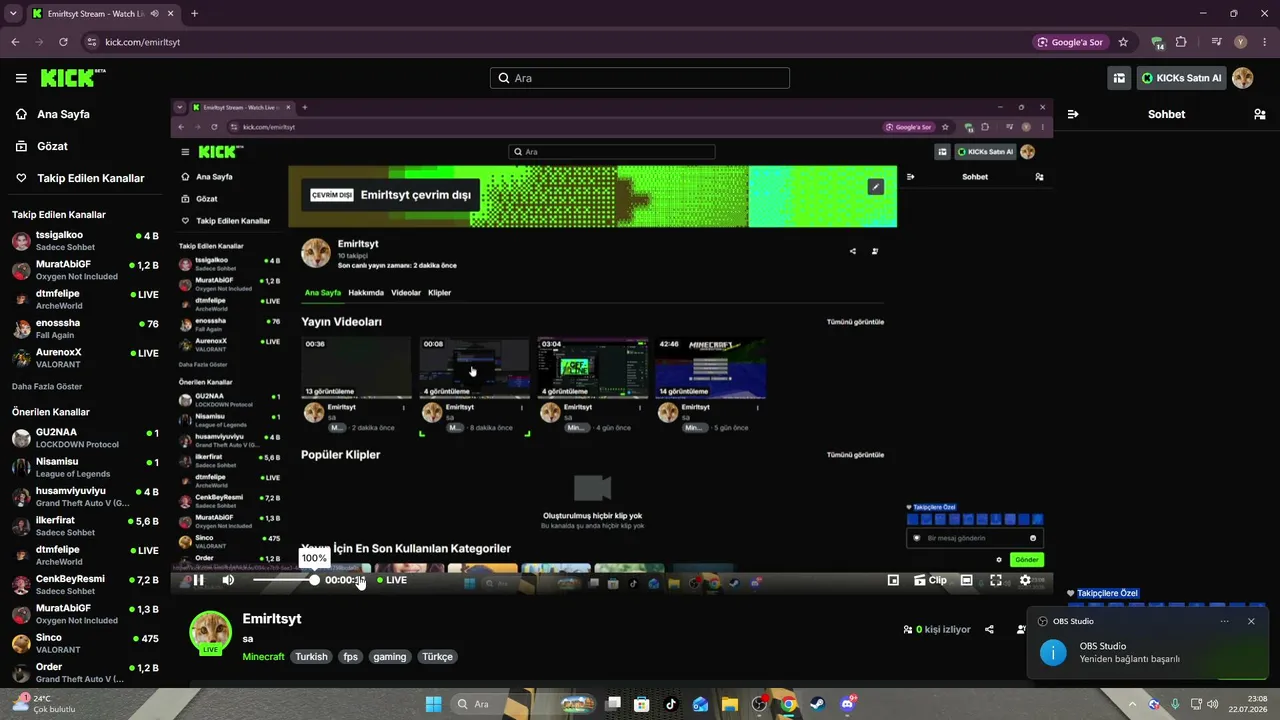Viewport: 1280px width, 720px height.
Task: Dismiss the OBS Studio notification
Action: (x=1251, y=621)
